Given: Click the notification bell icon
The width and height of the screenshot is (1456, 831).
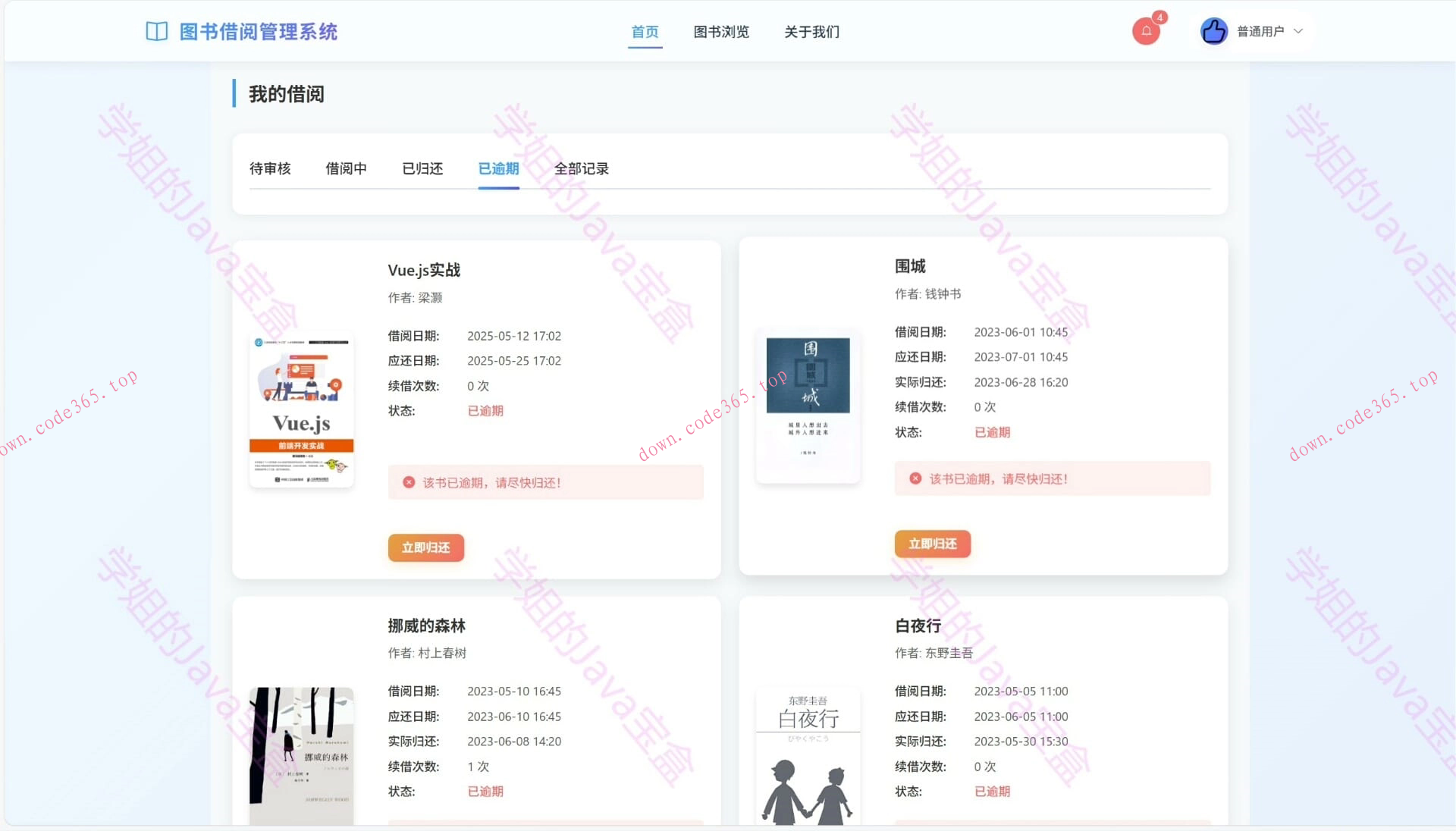Looking at the screenshot, I should (1145, 30).
